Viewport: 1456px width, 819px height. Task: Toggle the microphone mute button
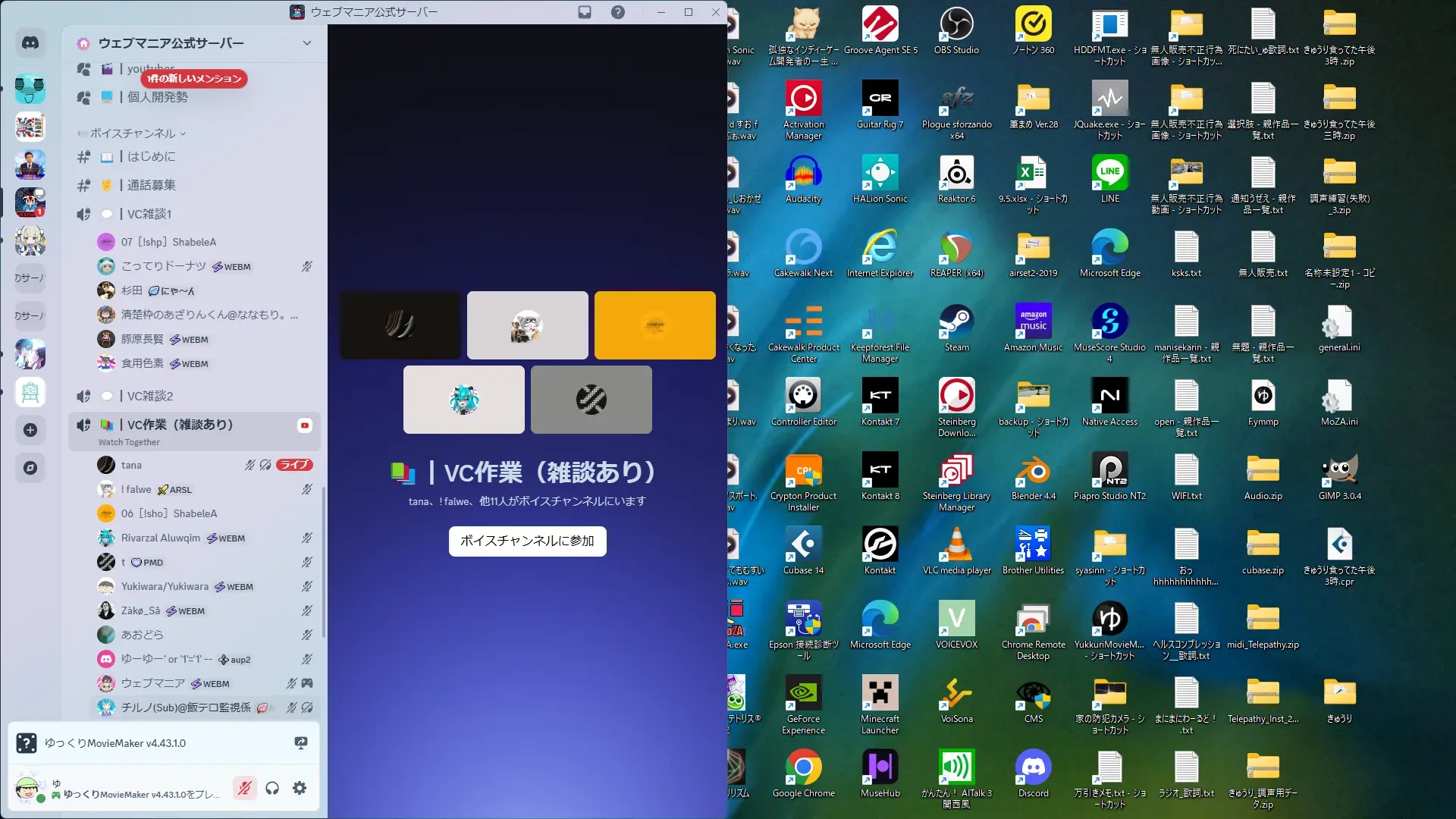tap(244, 788)
